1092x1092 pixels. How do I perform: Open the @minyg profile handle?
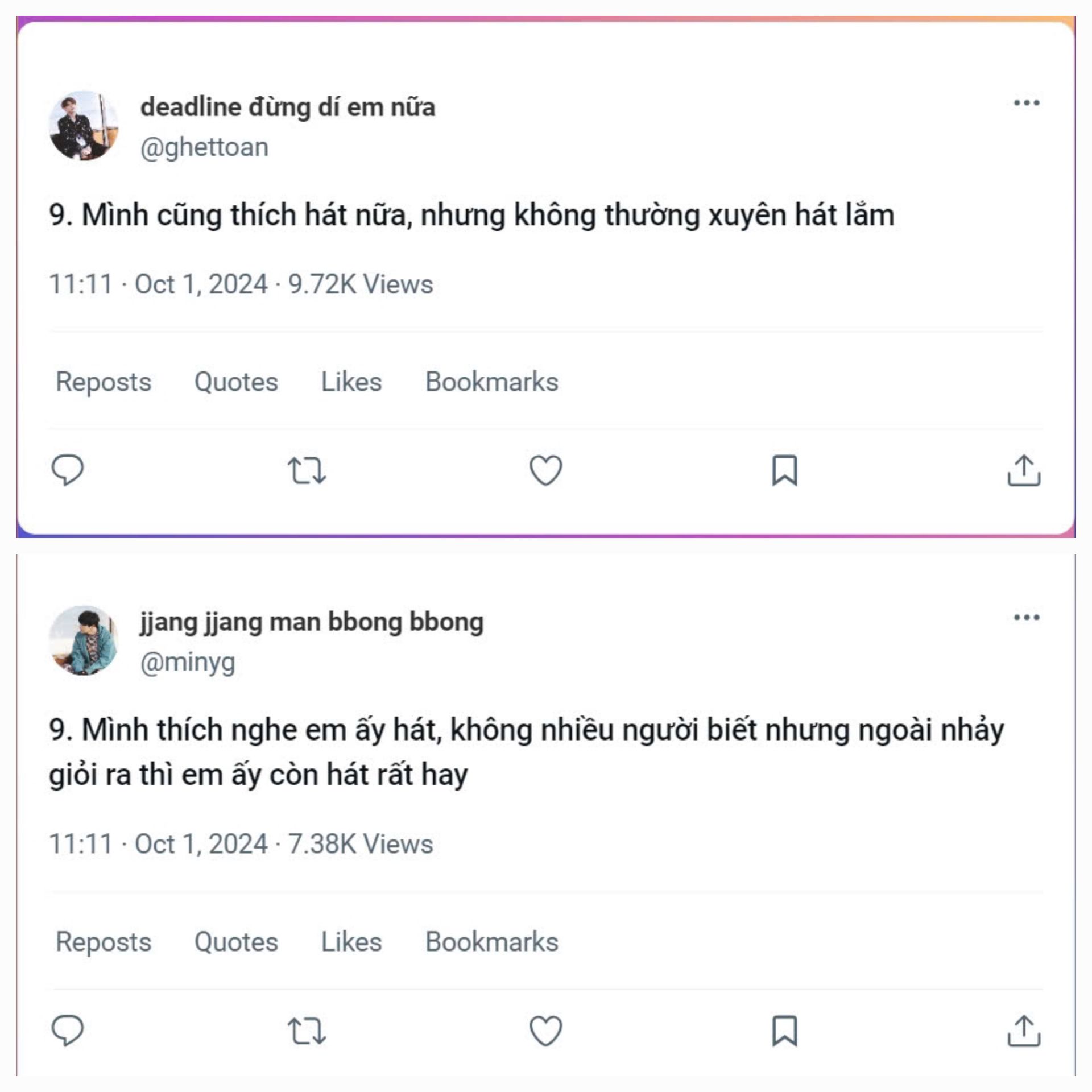coord(188,662)
